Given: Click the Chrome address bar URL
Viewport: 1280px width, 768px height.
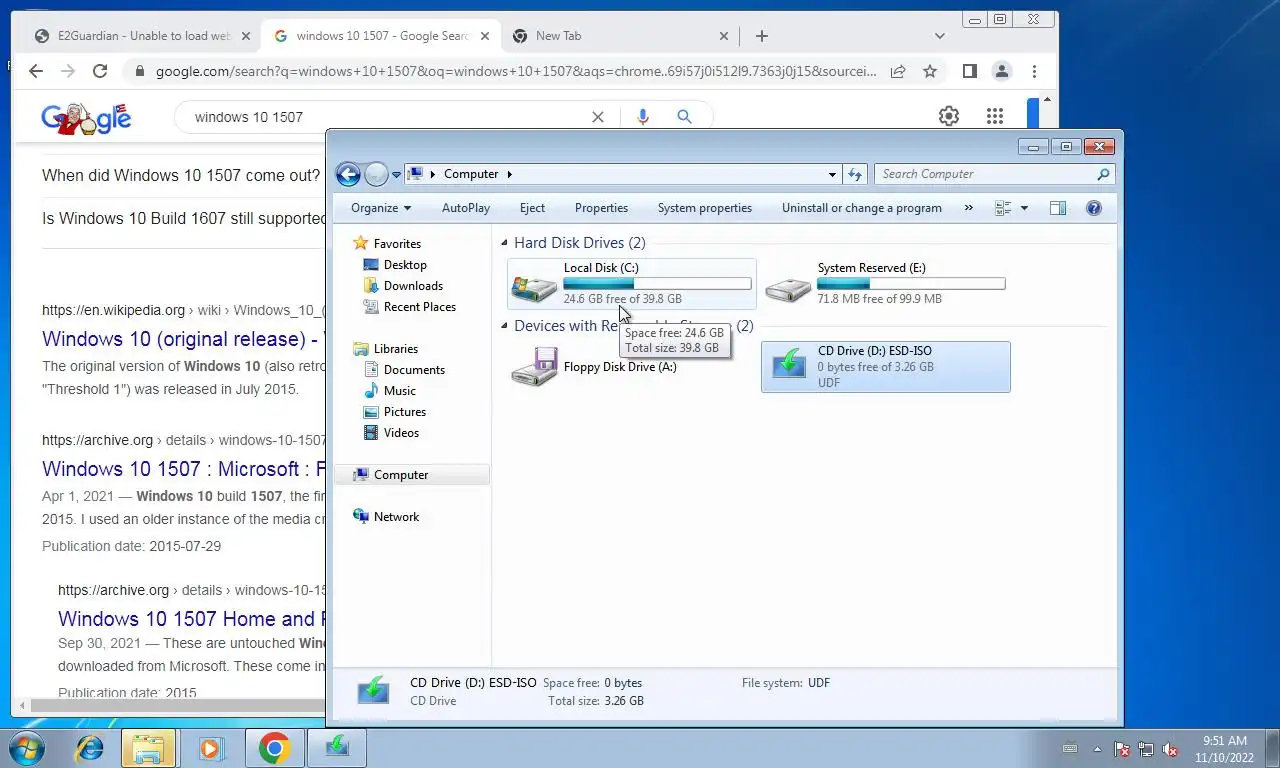Looking at the screenshot, I should click(x=516, y=71).
